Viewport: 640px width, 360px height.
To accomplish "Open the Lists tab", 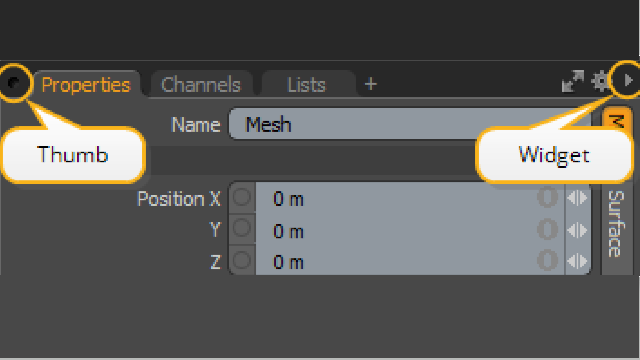I will click(307, 84).
